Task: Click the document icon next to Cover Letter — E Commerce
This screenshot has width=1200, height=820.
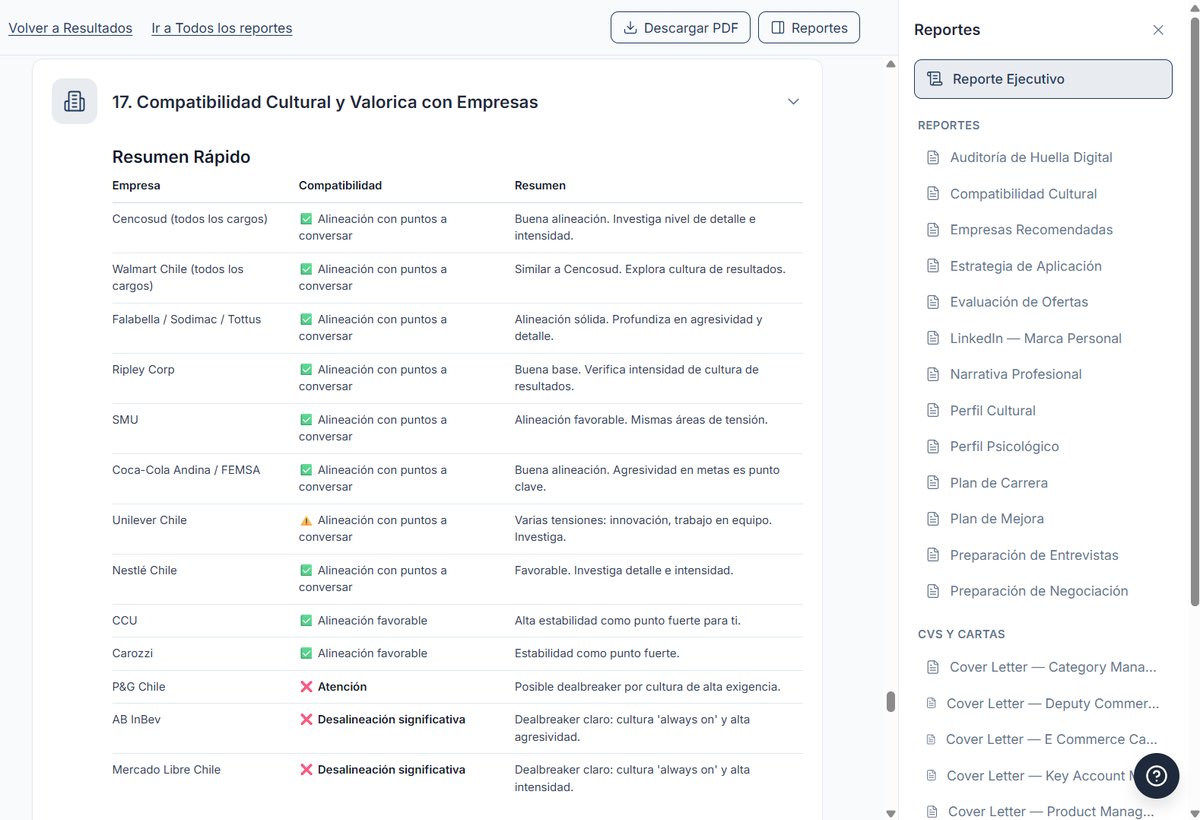Action: click(932, 739)
